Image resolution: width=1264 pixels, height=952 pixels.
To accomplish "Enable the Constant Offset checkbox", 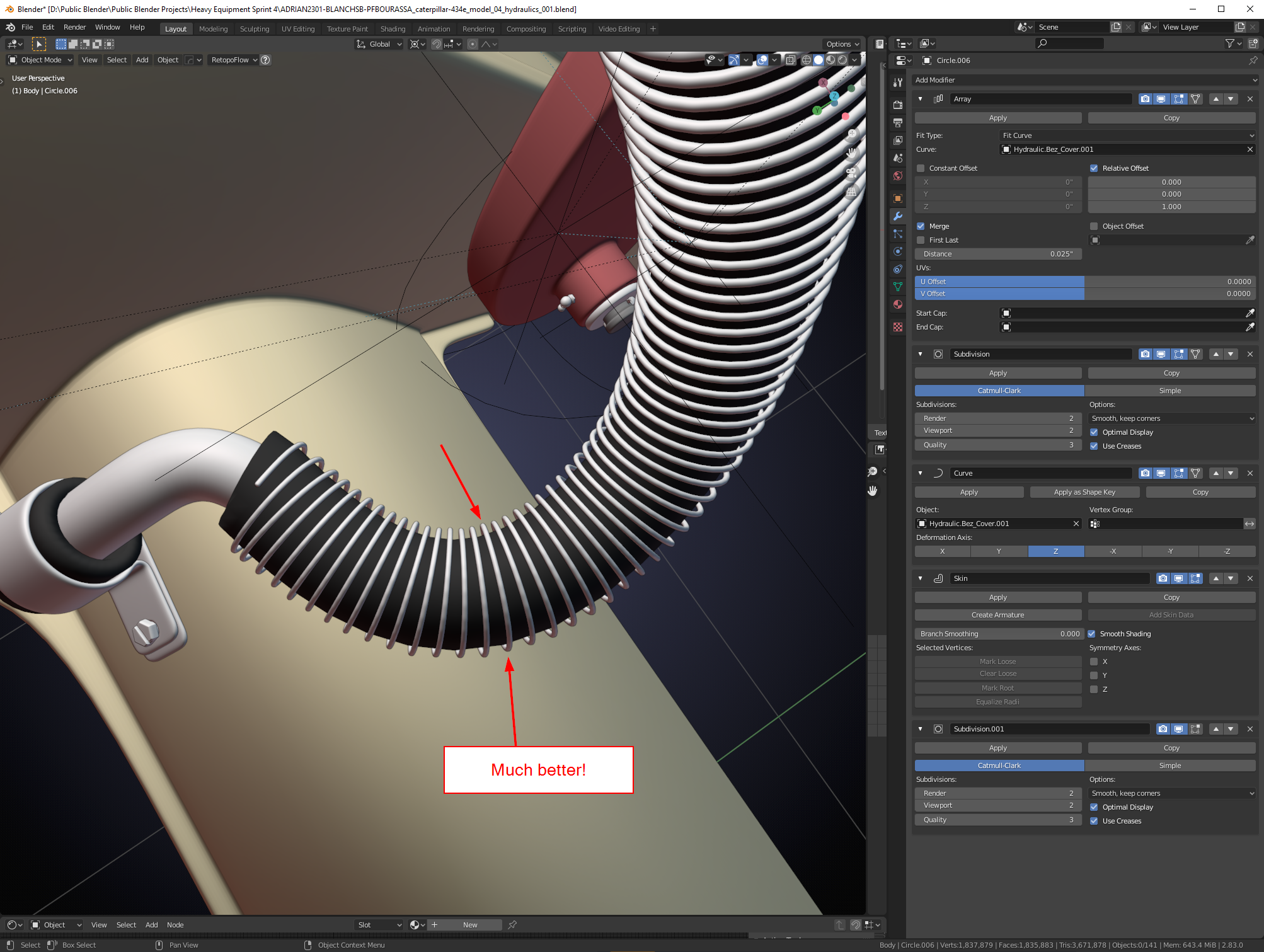I will [921, 168].
